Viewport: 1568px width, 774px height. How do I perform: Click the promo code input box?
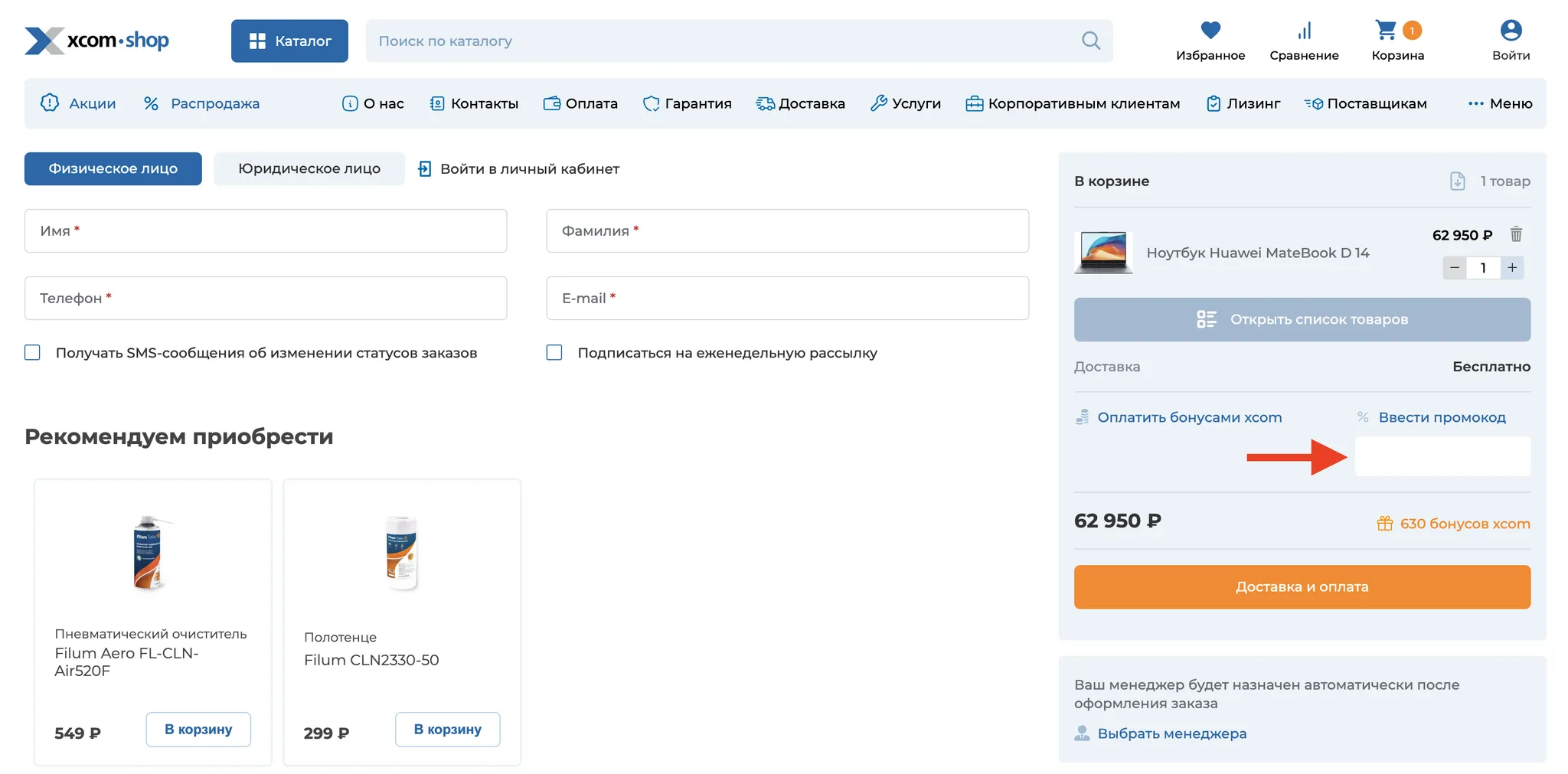(x=1443, y=456)
